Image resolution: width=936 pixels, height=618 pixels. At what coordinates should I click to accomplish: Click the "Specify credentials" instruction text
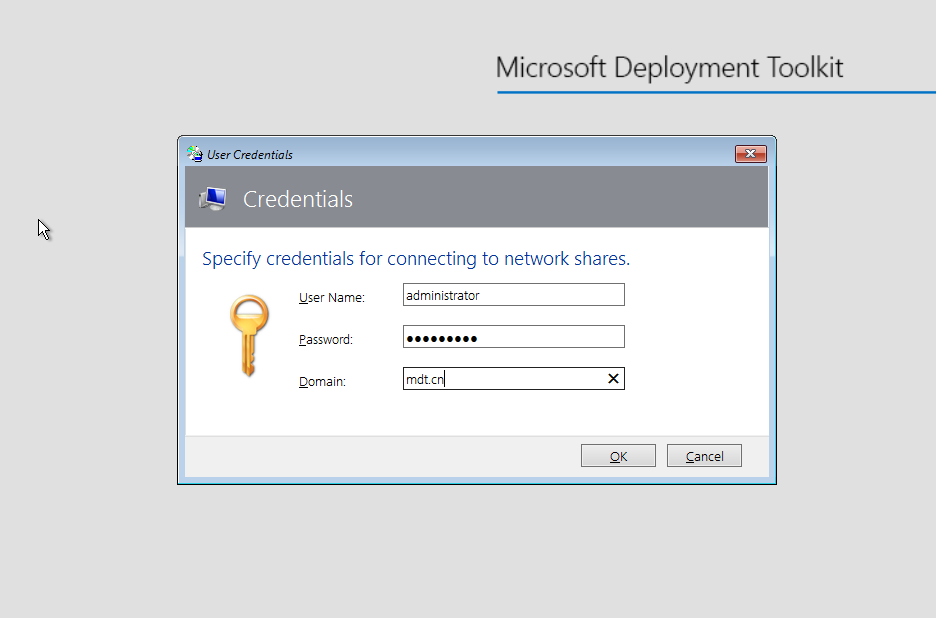pos(416,259)
